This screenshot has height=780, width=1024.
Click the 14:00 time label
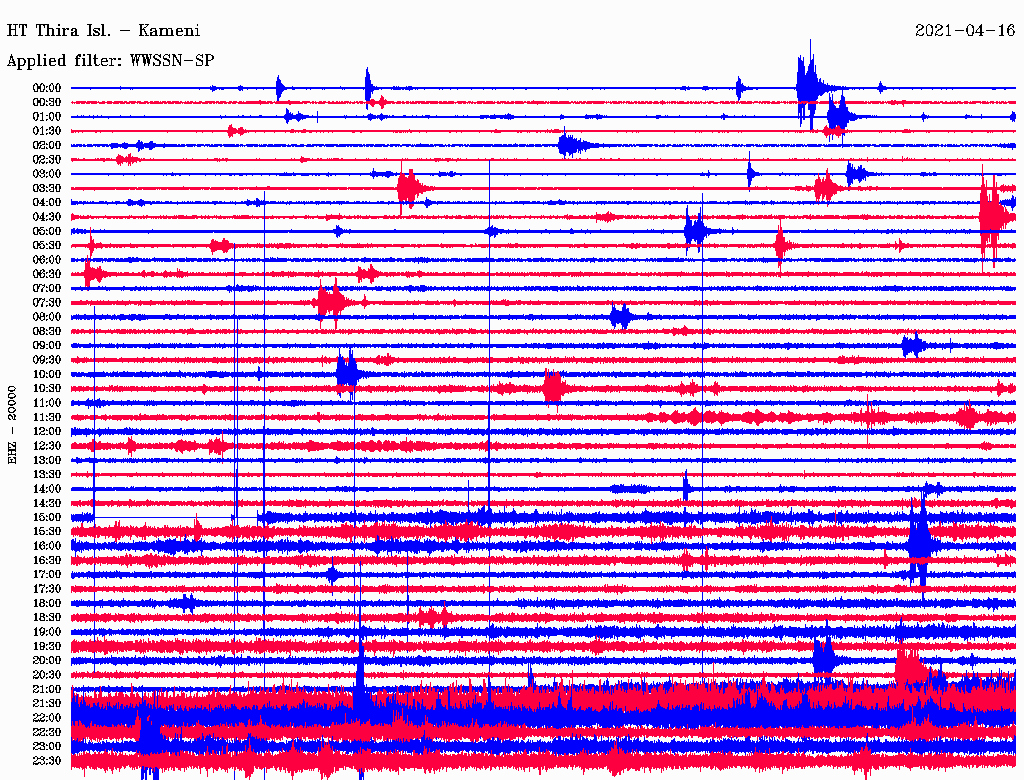(x=47, y=489)
